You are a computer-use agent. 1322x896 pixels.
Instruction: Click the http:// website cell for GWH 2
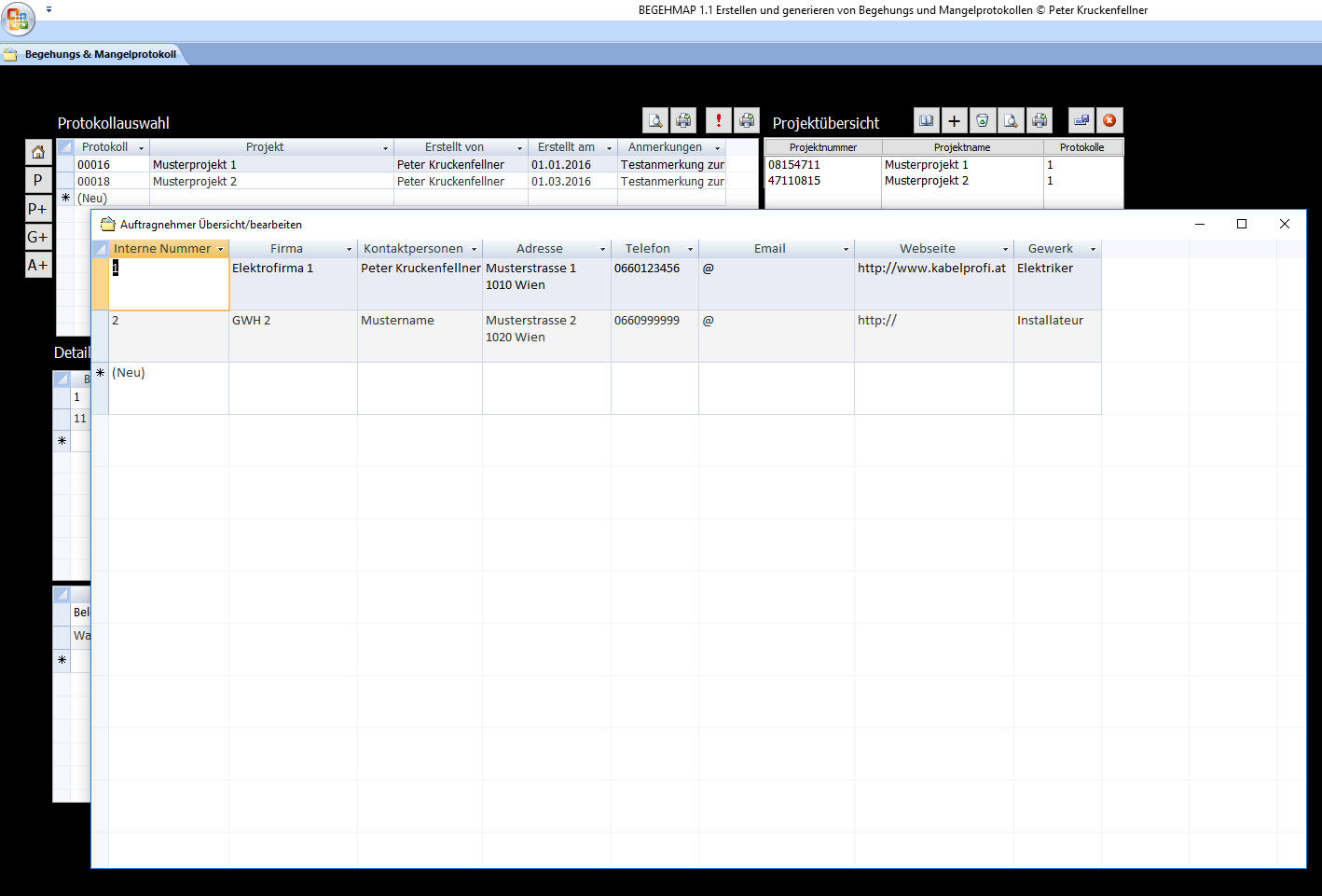coord(934,336)
